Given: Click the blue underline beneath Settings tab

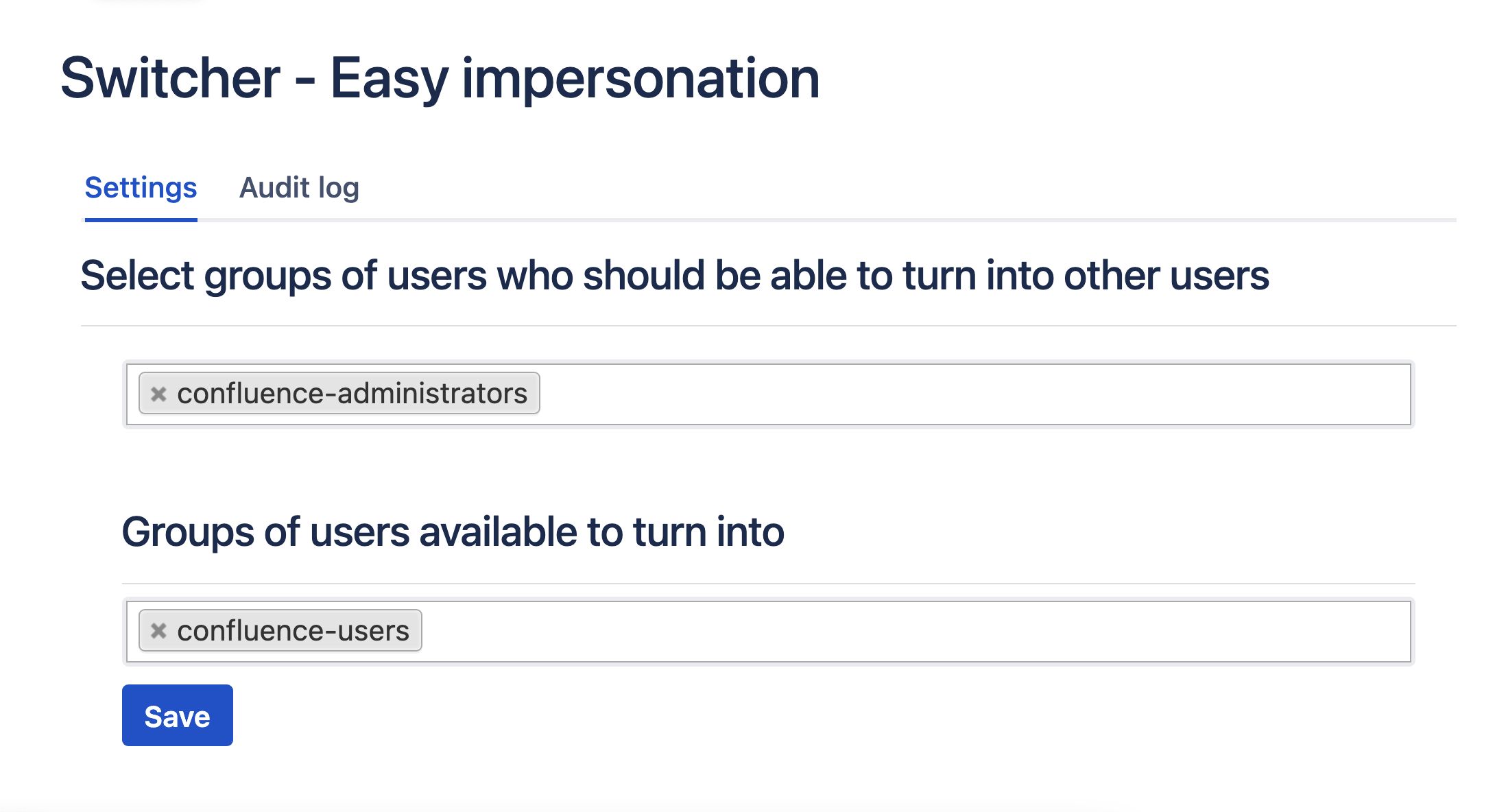Looking at the screenshot, I should (141, 219).
